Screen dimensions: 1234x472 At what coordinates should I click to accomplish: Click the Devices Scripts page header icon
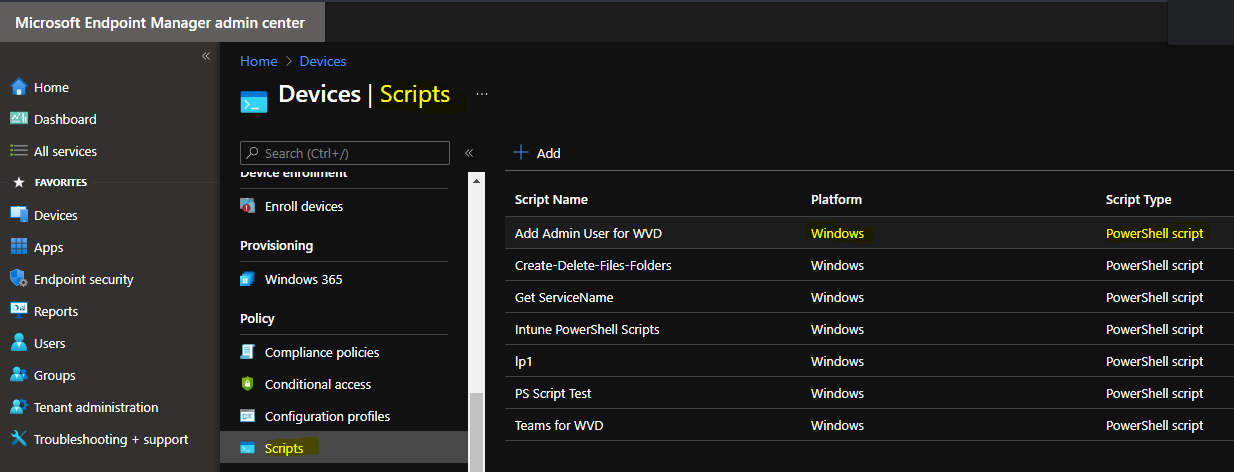click(x=254, y=102)
